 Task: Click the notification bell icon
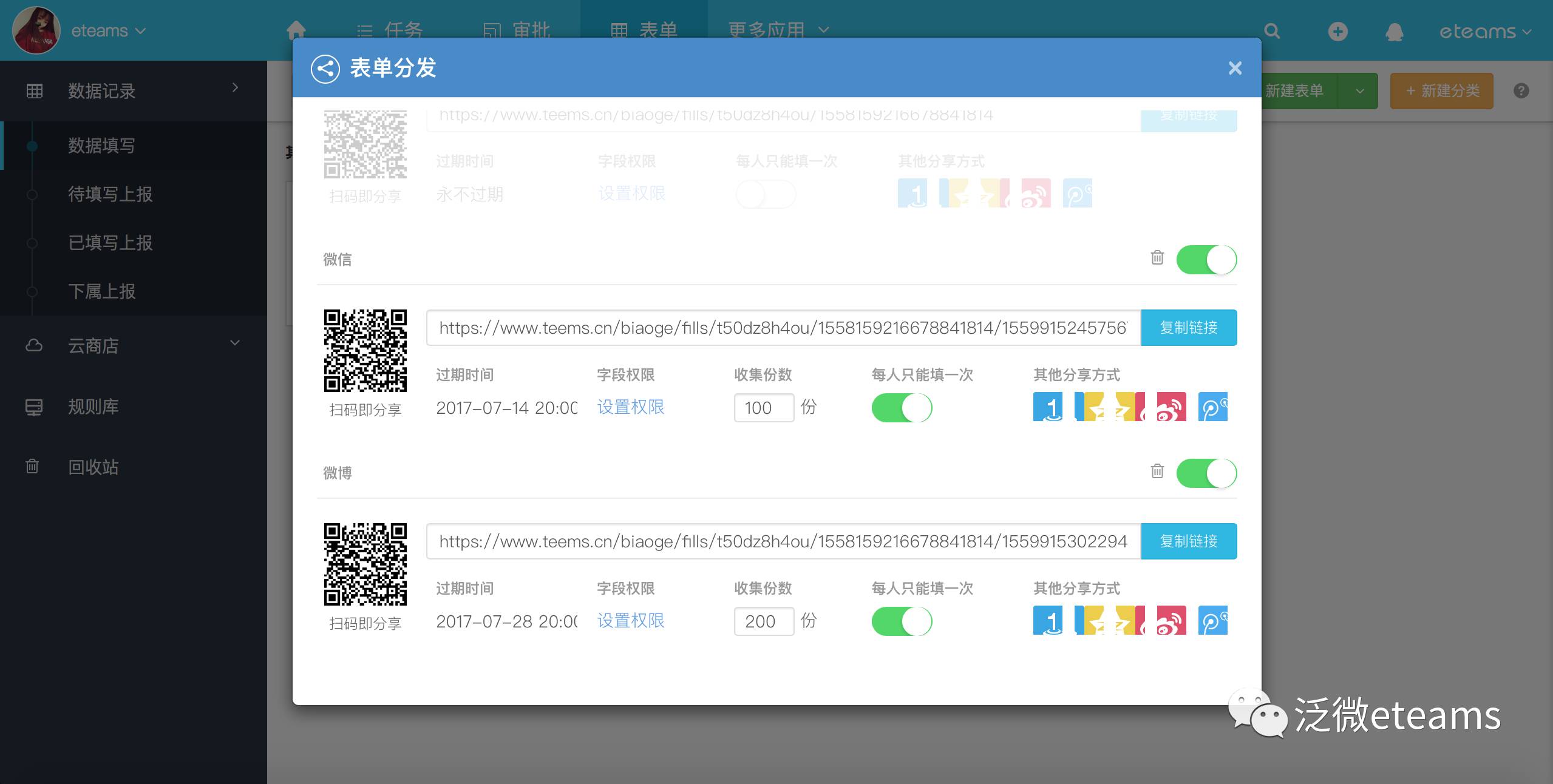pyautogui.click(x=1394, y=32)
